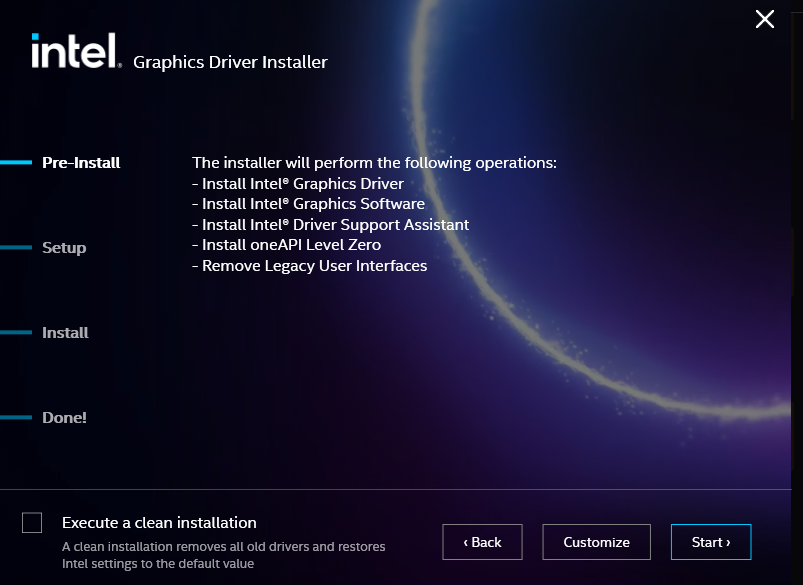The width and height of the screenshot is (803, 585).
Task: Click 'Install Intel Graphics Software' line
Action: point(308,204)
